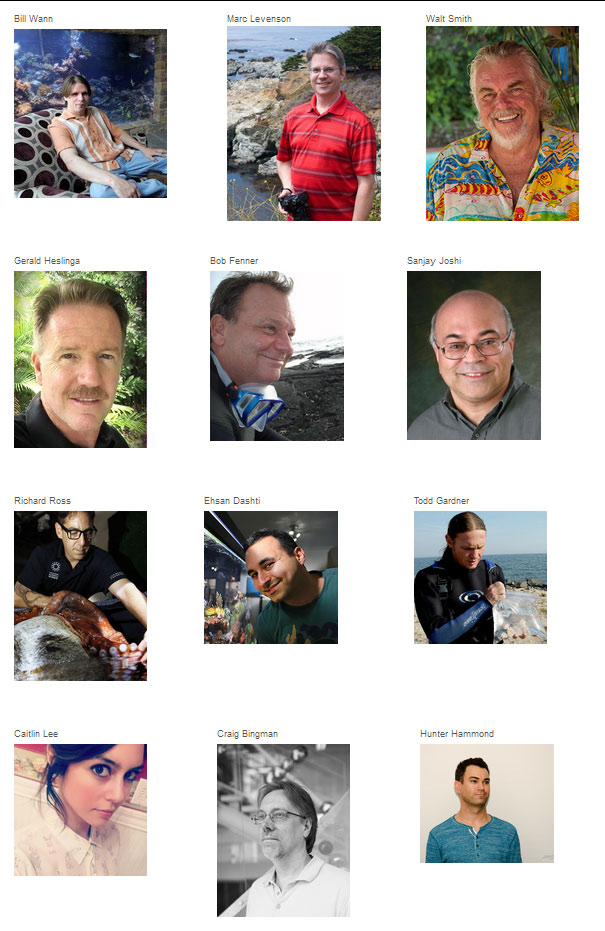605x931 pixels.
Task: Open the photo under Gerald Heslinga
Action: 80,359
